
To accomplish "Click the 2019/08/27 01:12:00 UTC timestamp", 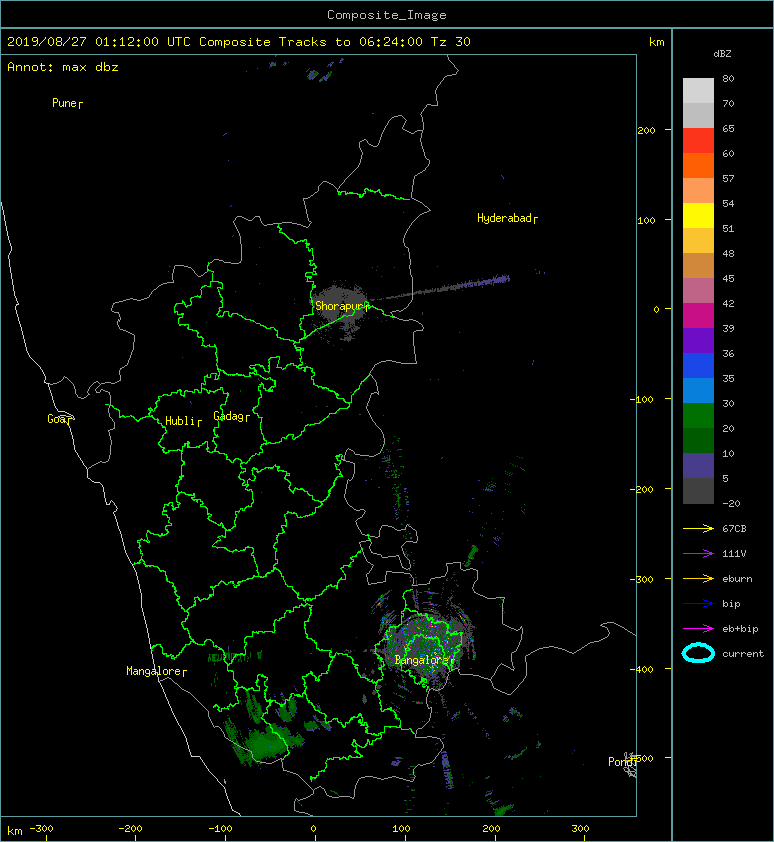I will [99, 41].
